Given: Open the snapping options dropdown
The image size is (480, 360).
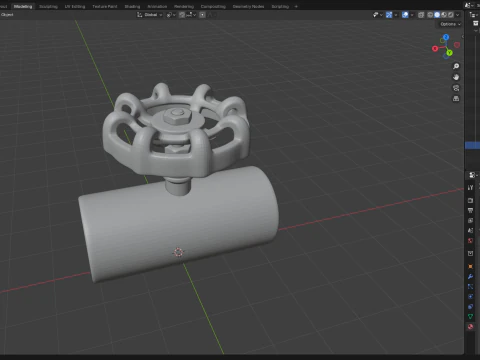Looking at the screenshot, I should click(191, 15).
